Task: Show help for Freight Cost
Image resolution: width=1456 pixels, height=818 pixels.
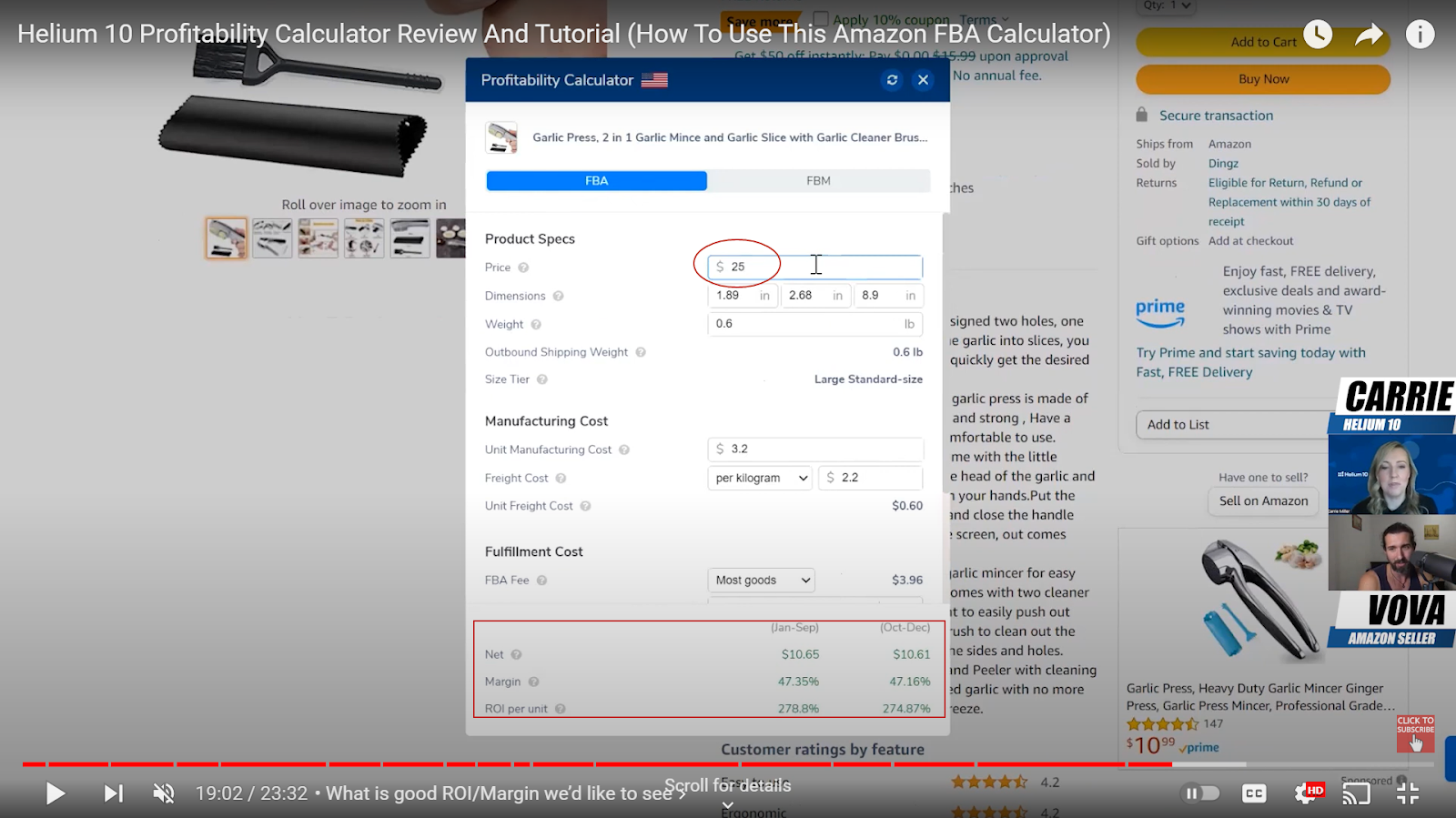Action: pyautogui.click(x=561, y=478)
